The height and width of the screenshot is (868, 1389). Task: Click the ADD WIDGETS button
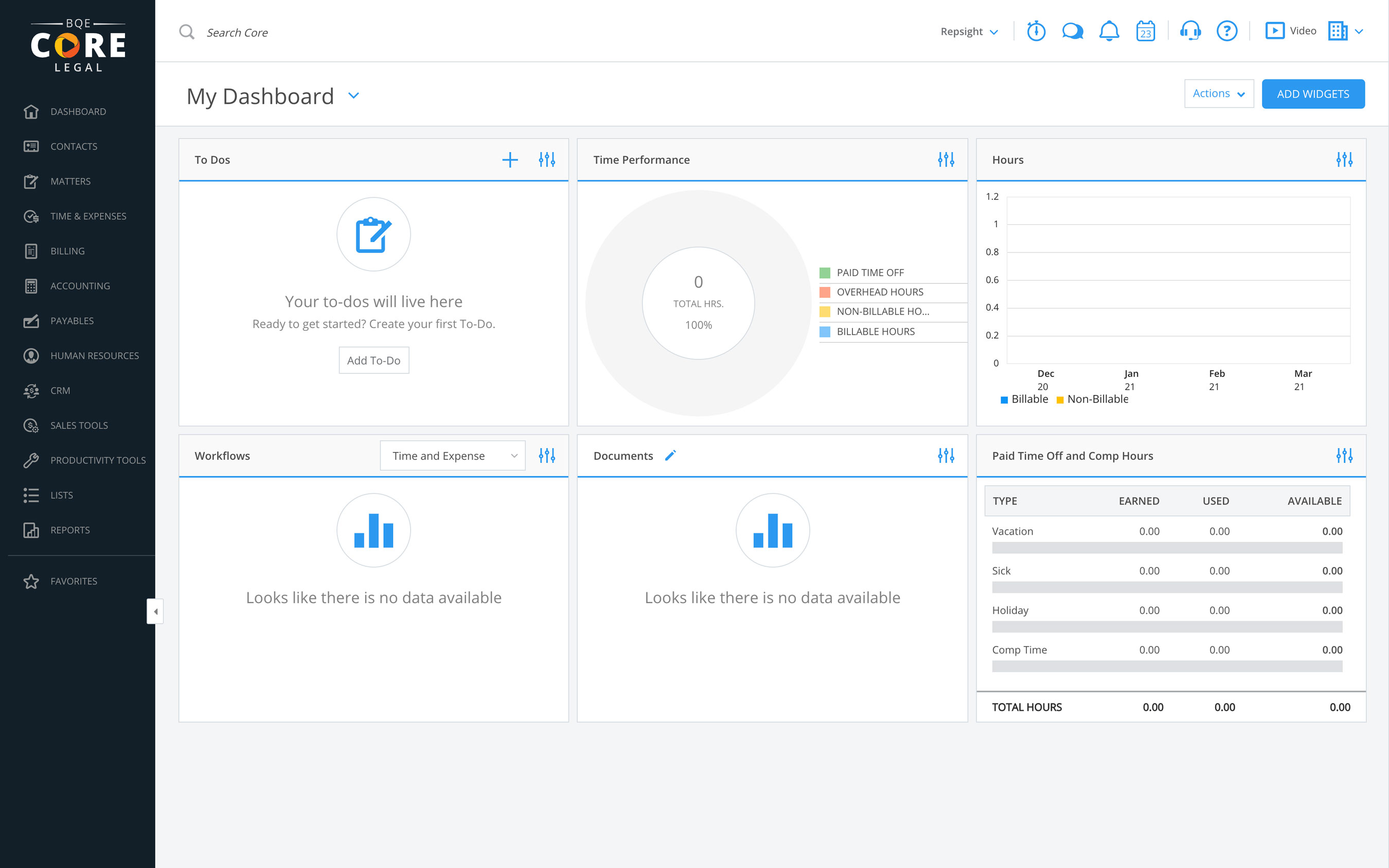[1313, 94]
